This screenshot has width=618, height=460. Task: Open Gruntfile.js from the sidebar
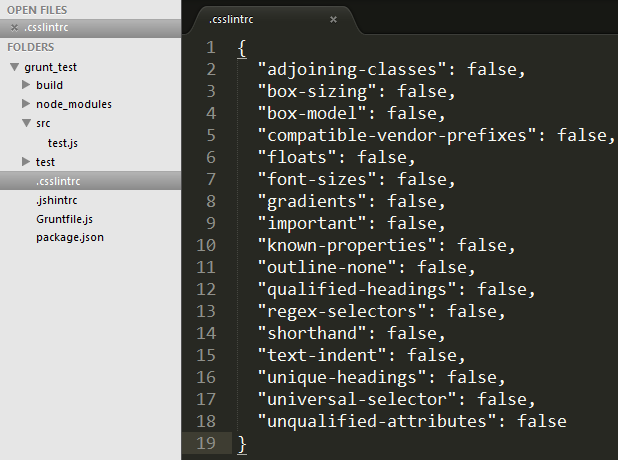click(x=65, y=218)
